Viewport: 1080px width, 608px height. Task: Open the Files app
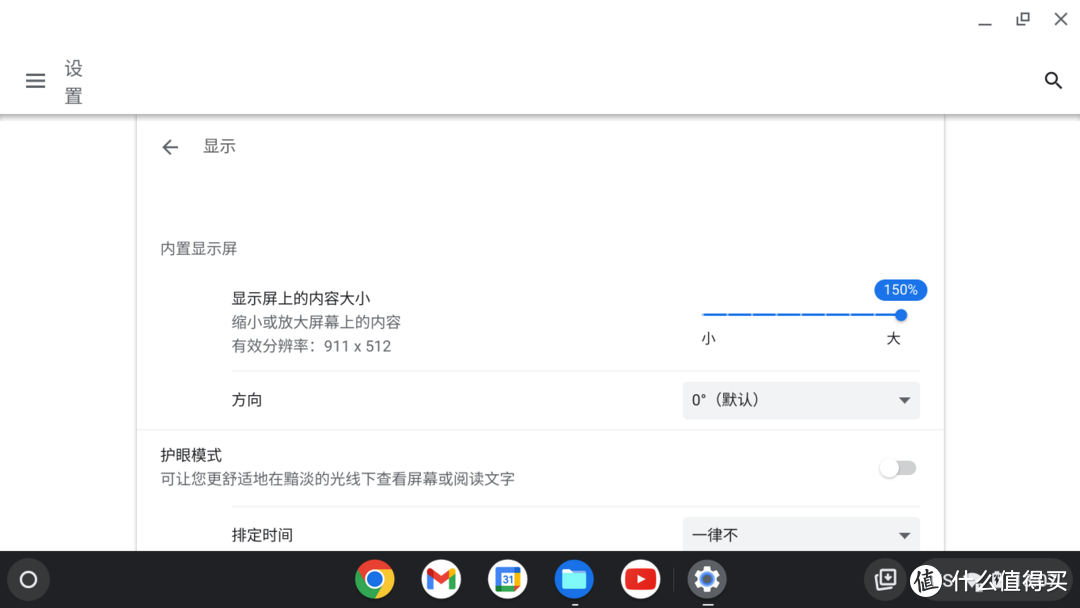pyautogui.click(x=573, y=579)
